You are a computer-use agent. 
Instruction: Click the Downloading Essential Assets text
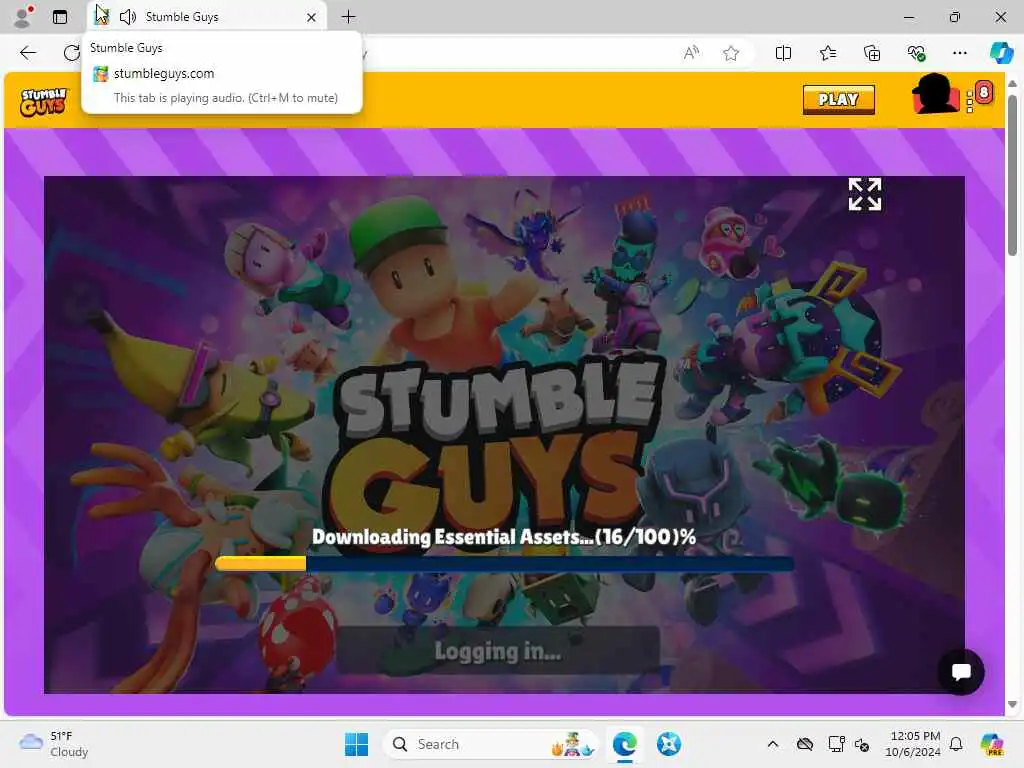point(504,537)
